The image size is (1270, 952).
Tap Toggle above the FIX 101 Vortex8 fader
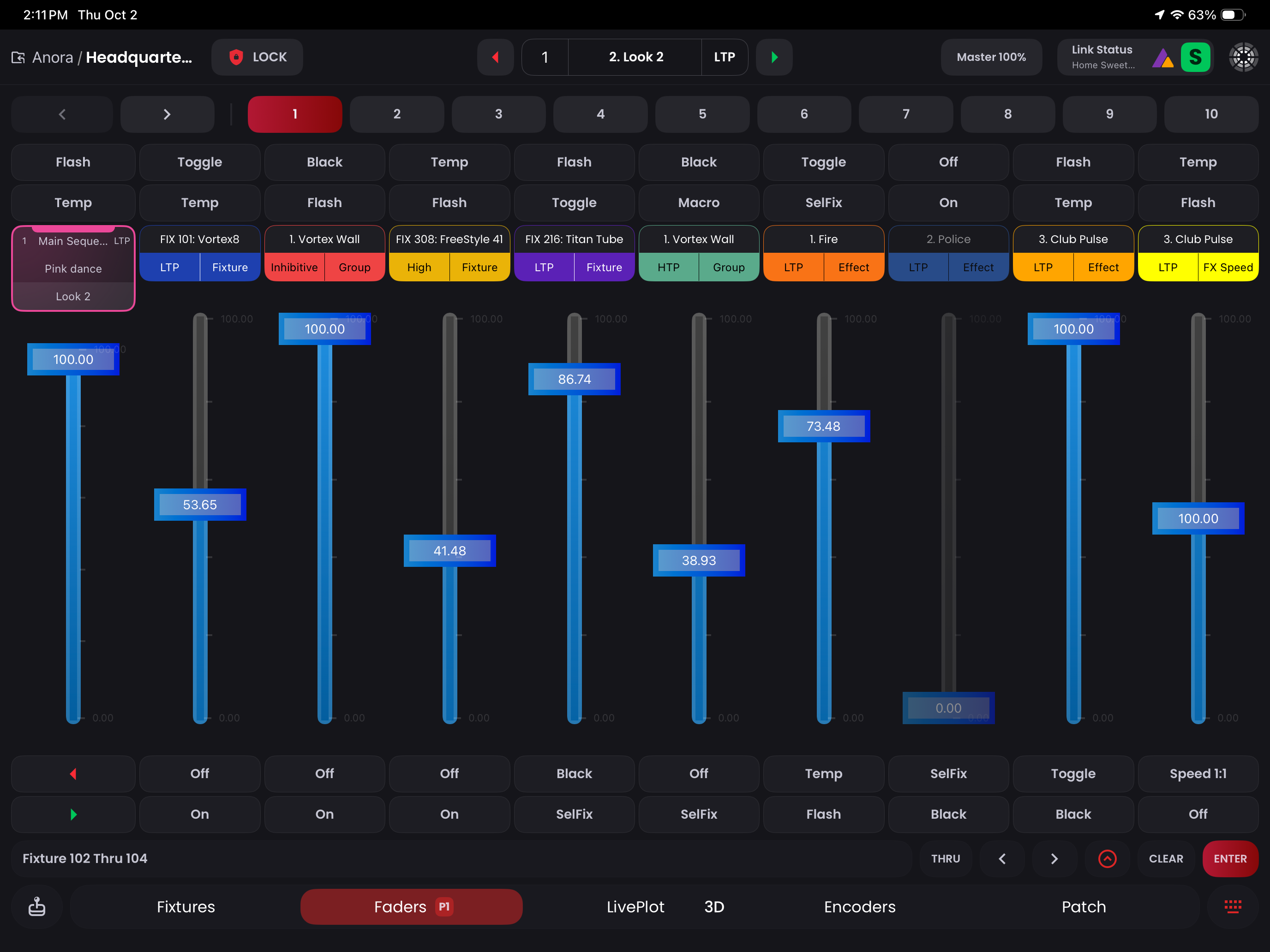200,162
